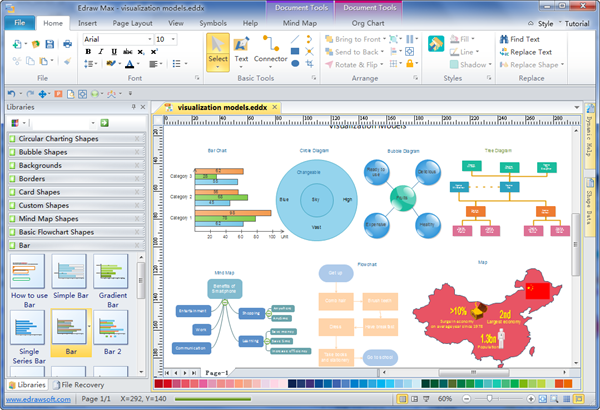600x410 pixels.
Task: Close the Libraries panel
Action: pyautogui.click(x=143, y=107)
